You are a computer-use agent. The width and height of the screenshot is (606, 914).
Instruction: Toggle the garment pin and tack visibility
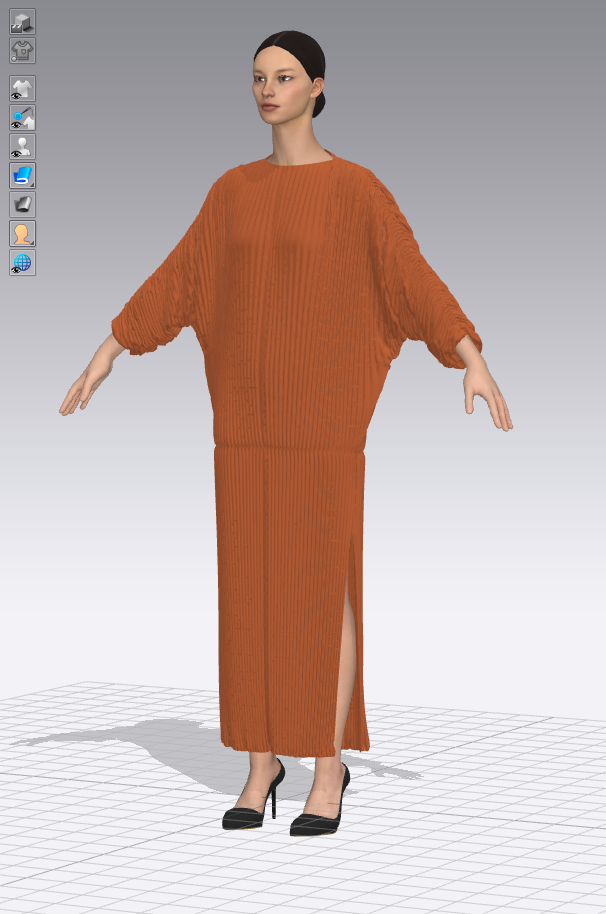pyautogui.click(x=22, y=118)
